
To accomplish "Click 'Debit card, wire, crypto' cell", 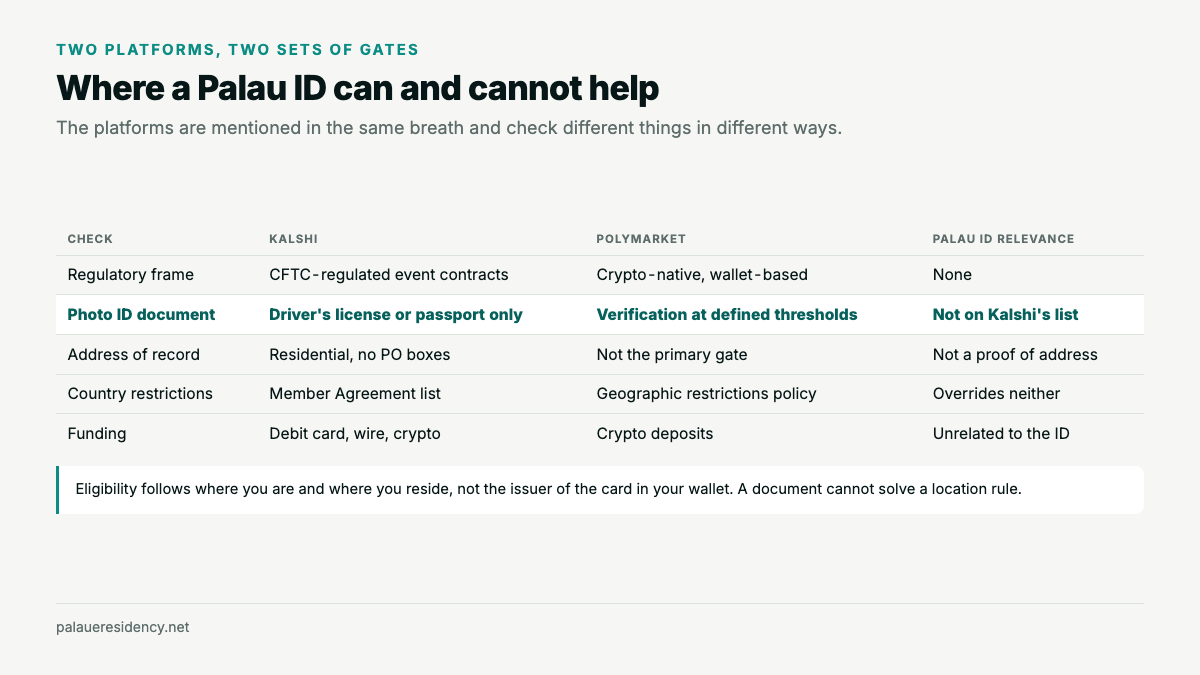I will click(x=355, y=433).
